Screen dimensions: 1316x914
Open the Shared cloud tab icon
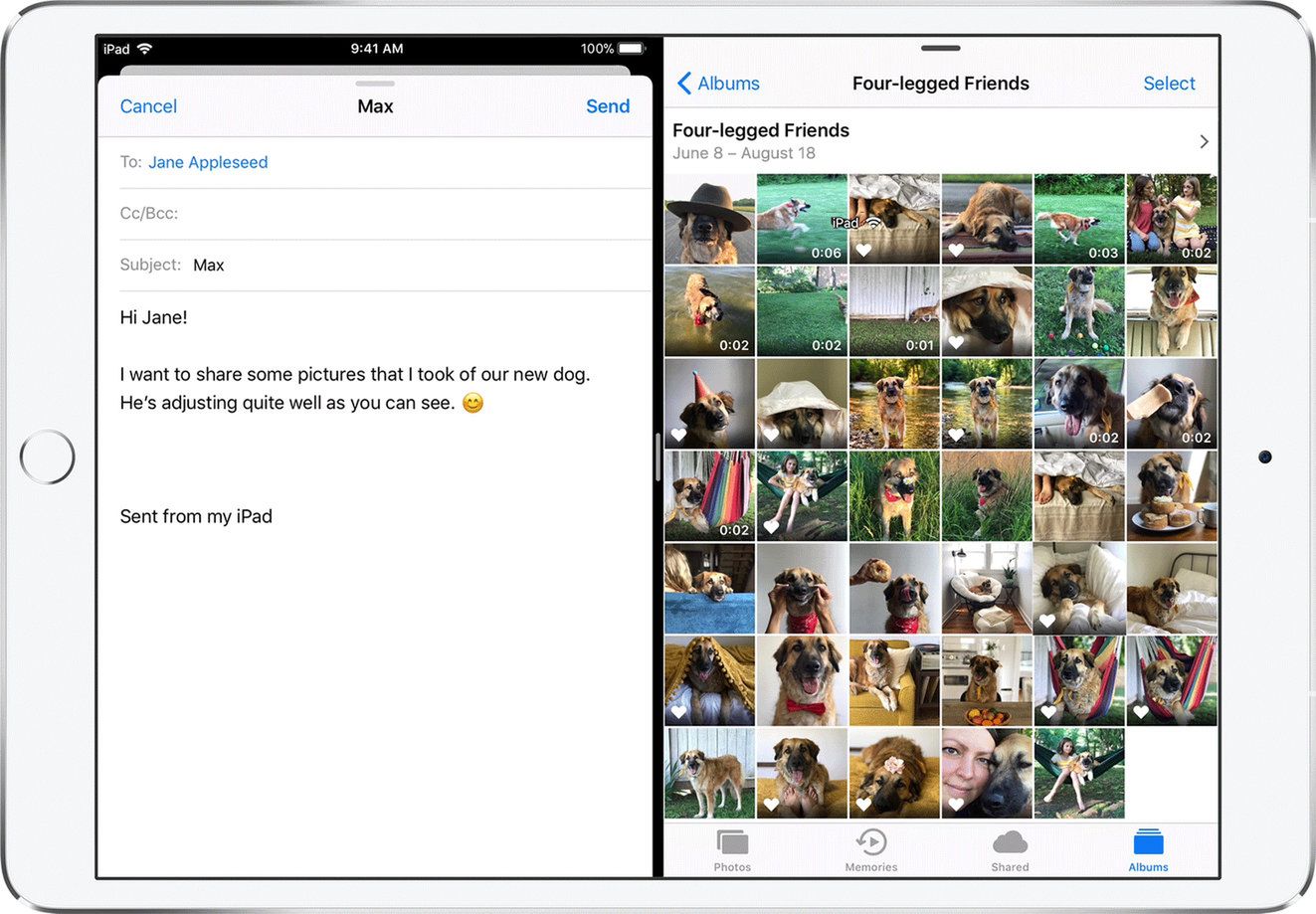click(x=1010, y=842)
